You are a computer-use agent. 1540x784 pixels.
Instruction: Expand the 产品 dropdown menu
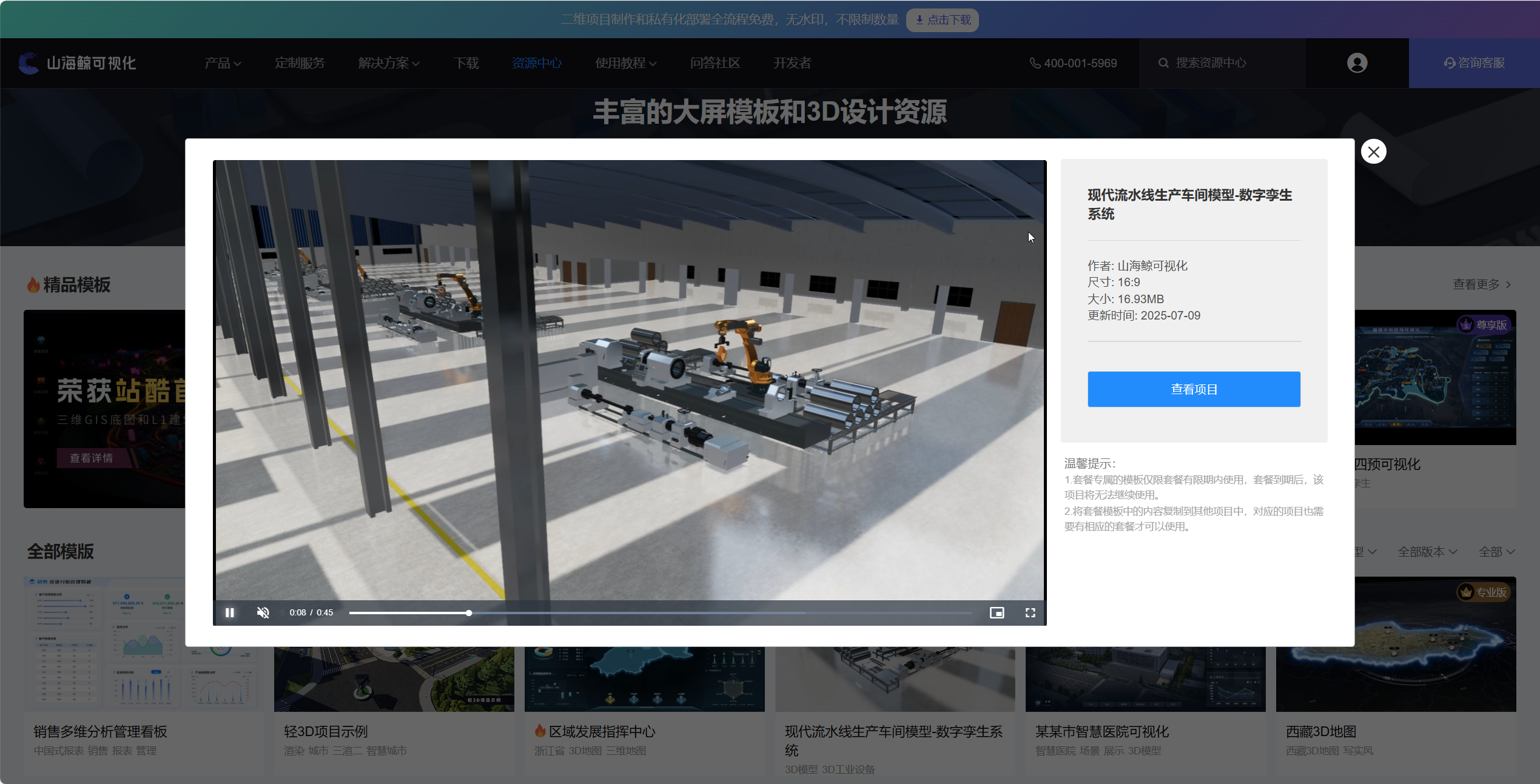pos(223,63)
